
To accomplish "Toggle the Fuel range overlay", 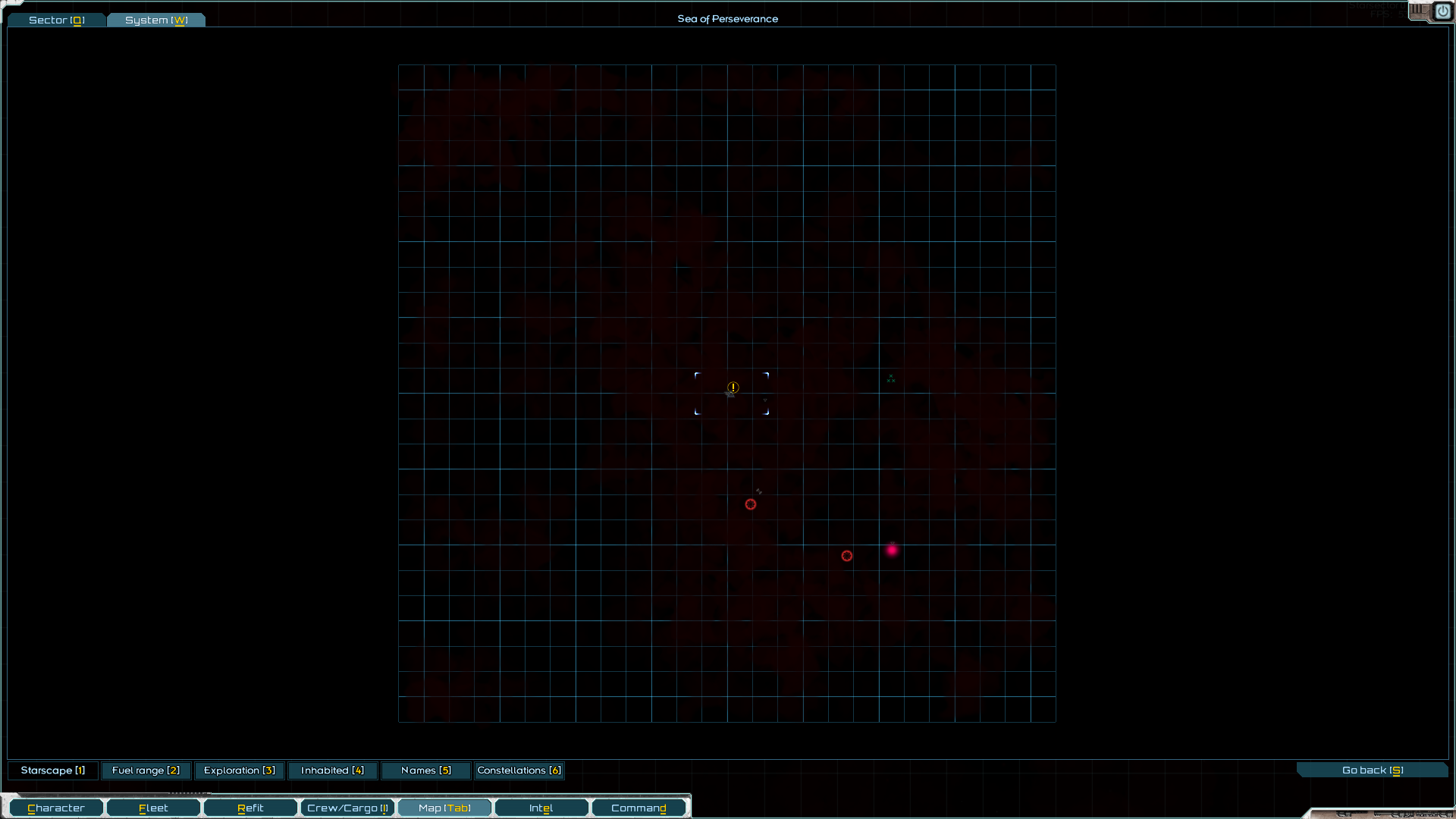I will tap(146, 770).
